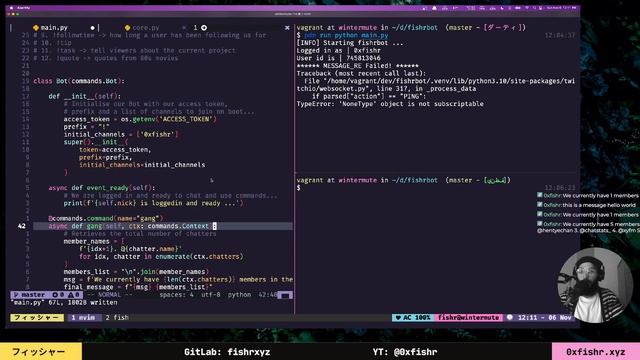
Task: Click '"main.py" 67L, 1002B written' message
Action: [64, 302]
